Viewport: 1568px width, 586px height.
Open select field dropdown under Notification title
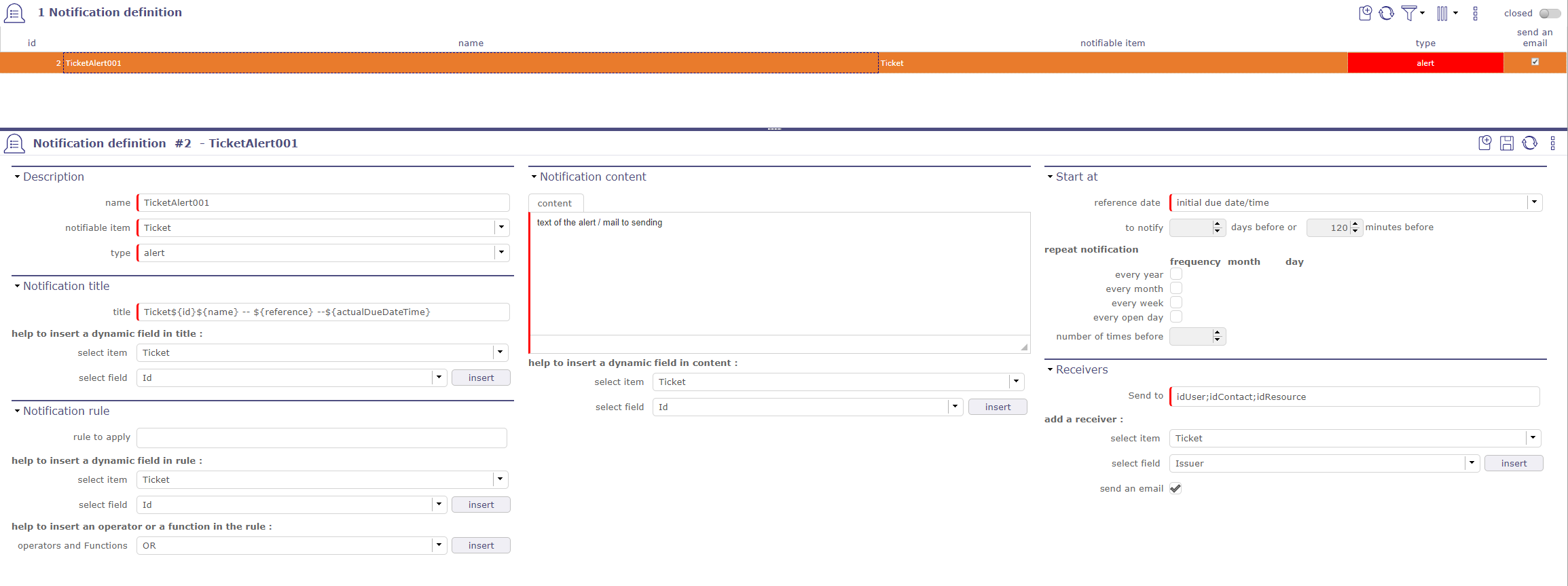pos(439,378)
